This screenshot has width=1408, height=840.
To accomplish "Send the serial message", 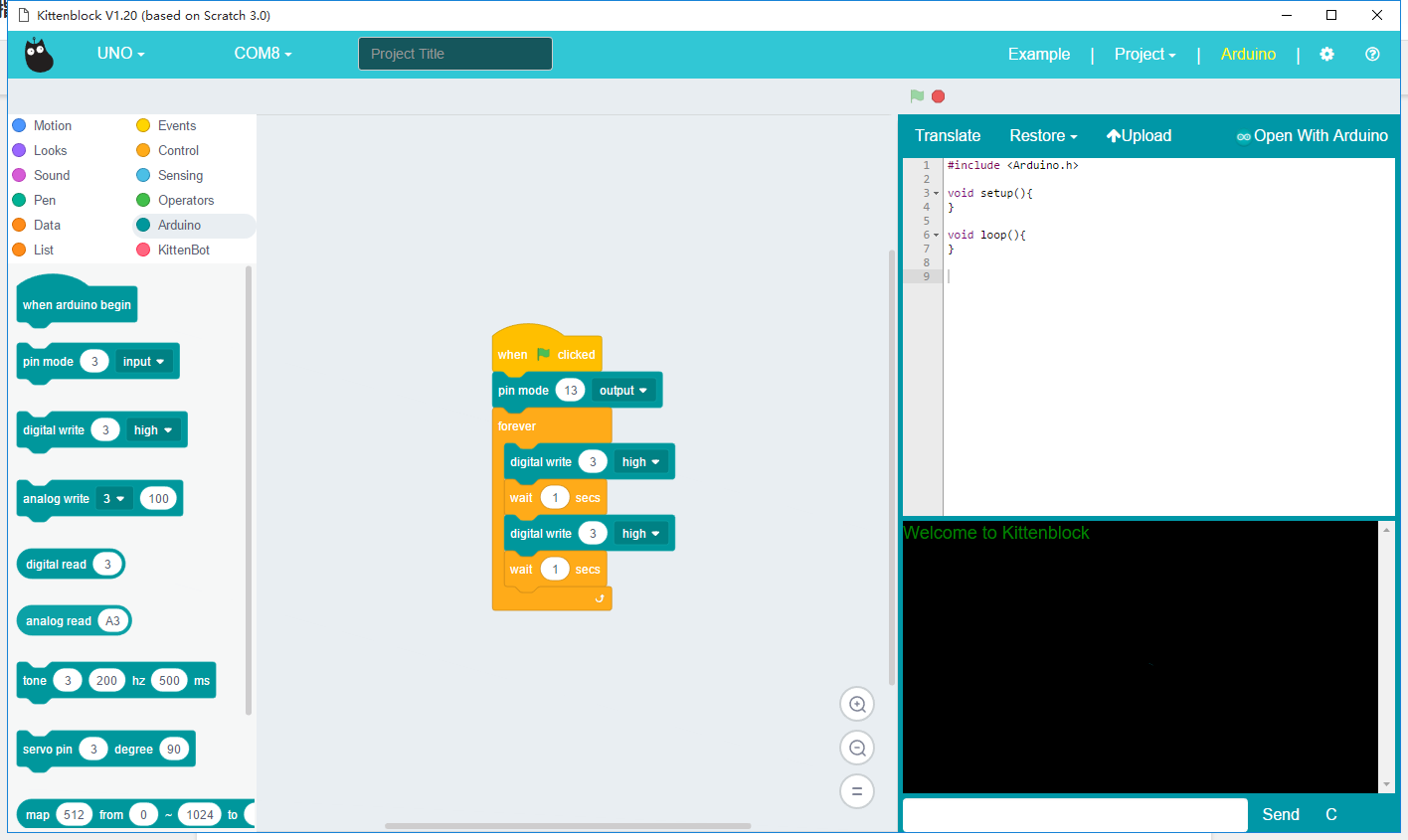I will (1281, 815).
